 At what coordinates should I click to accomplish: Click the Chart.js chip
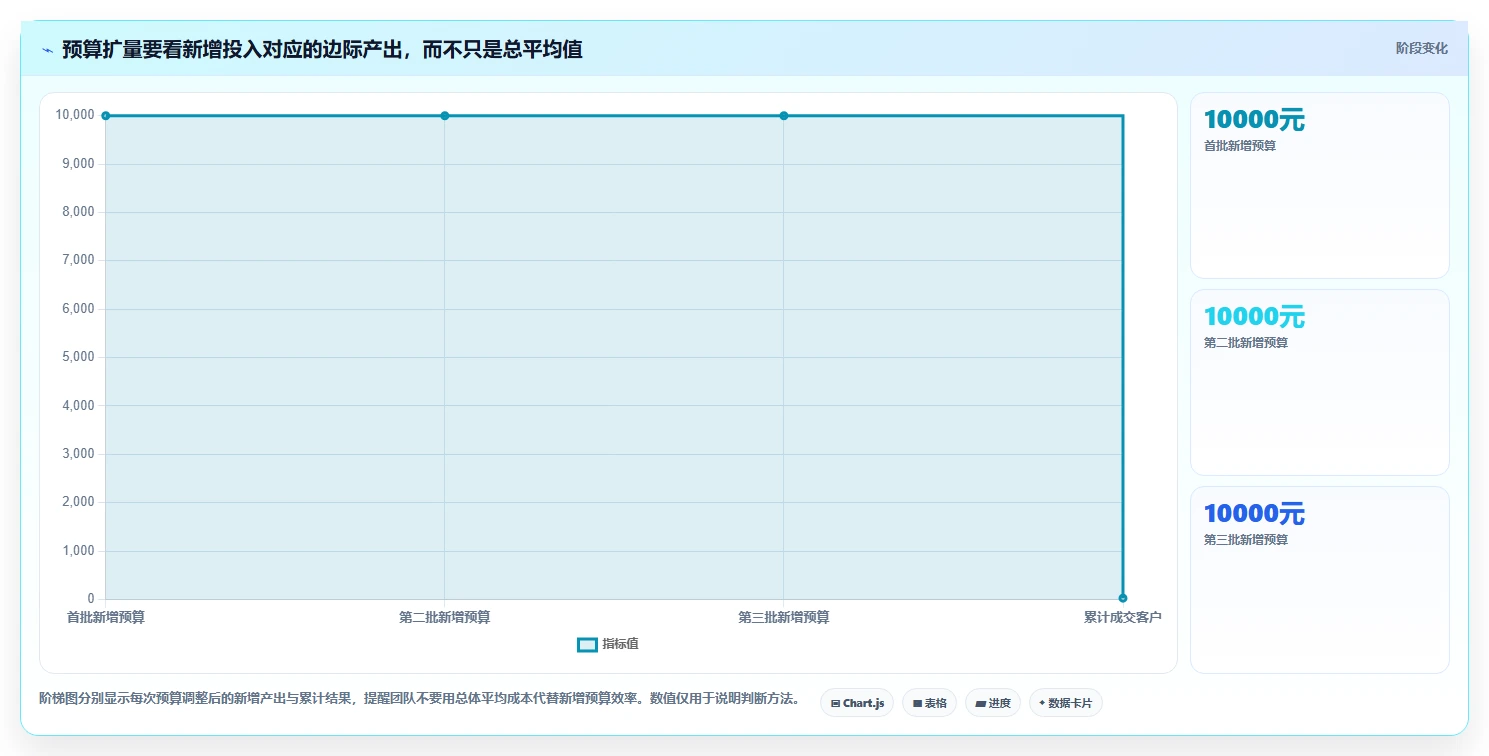point(857,703)
